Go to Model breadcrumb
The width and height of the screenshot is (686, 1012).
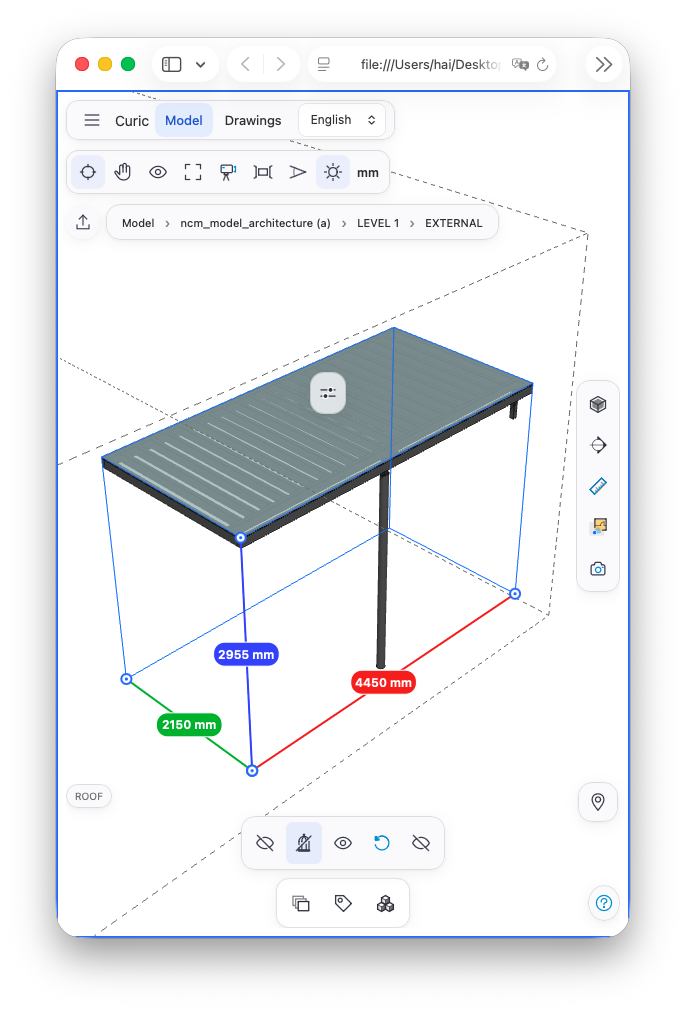[138, 223]
